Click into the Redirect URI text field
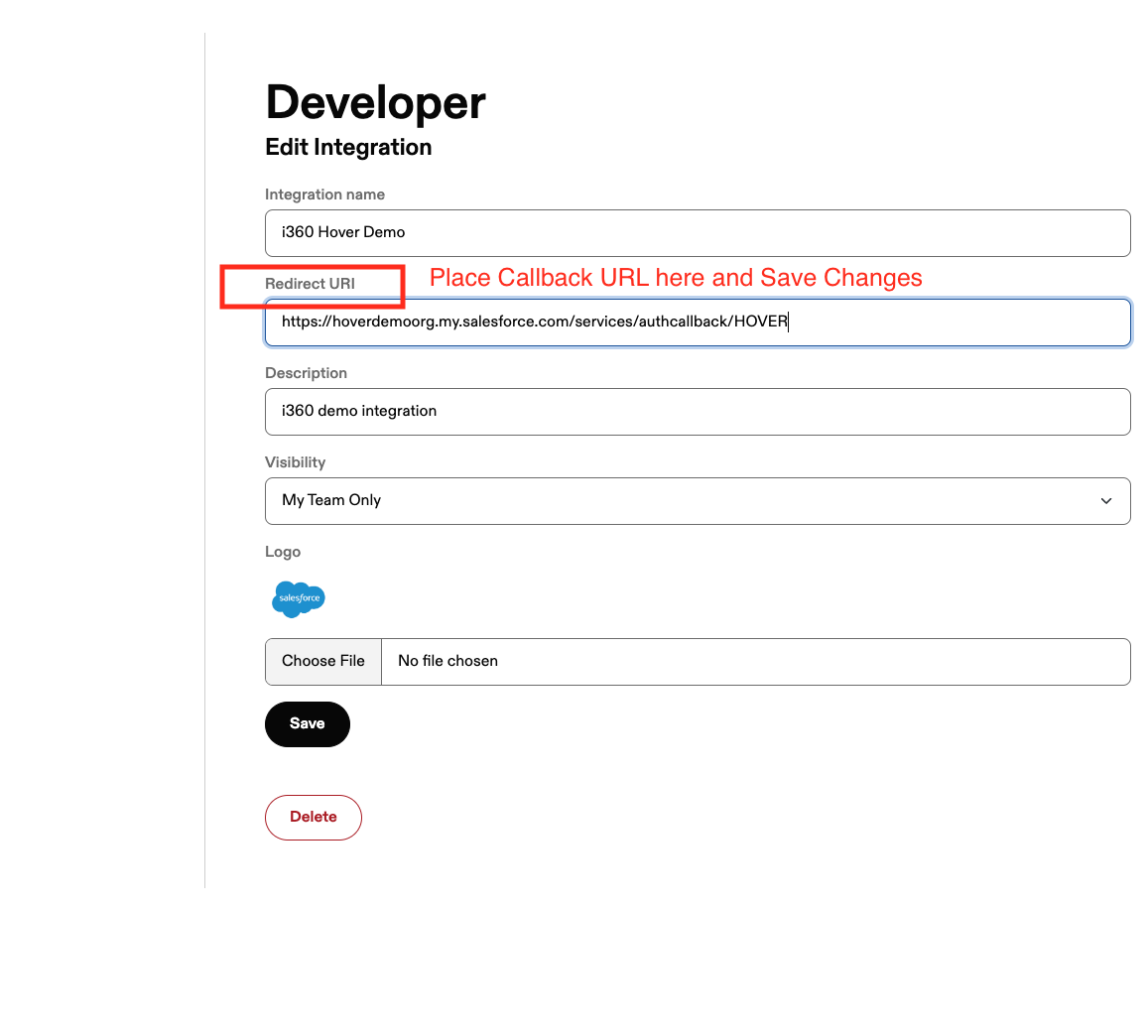Viewport: 1148px width, 1036px height. point(697,323)
